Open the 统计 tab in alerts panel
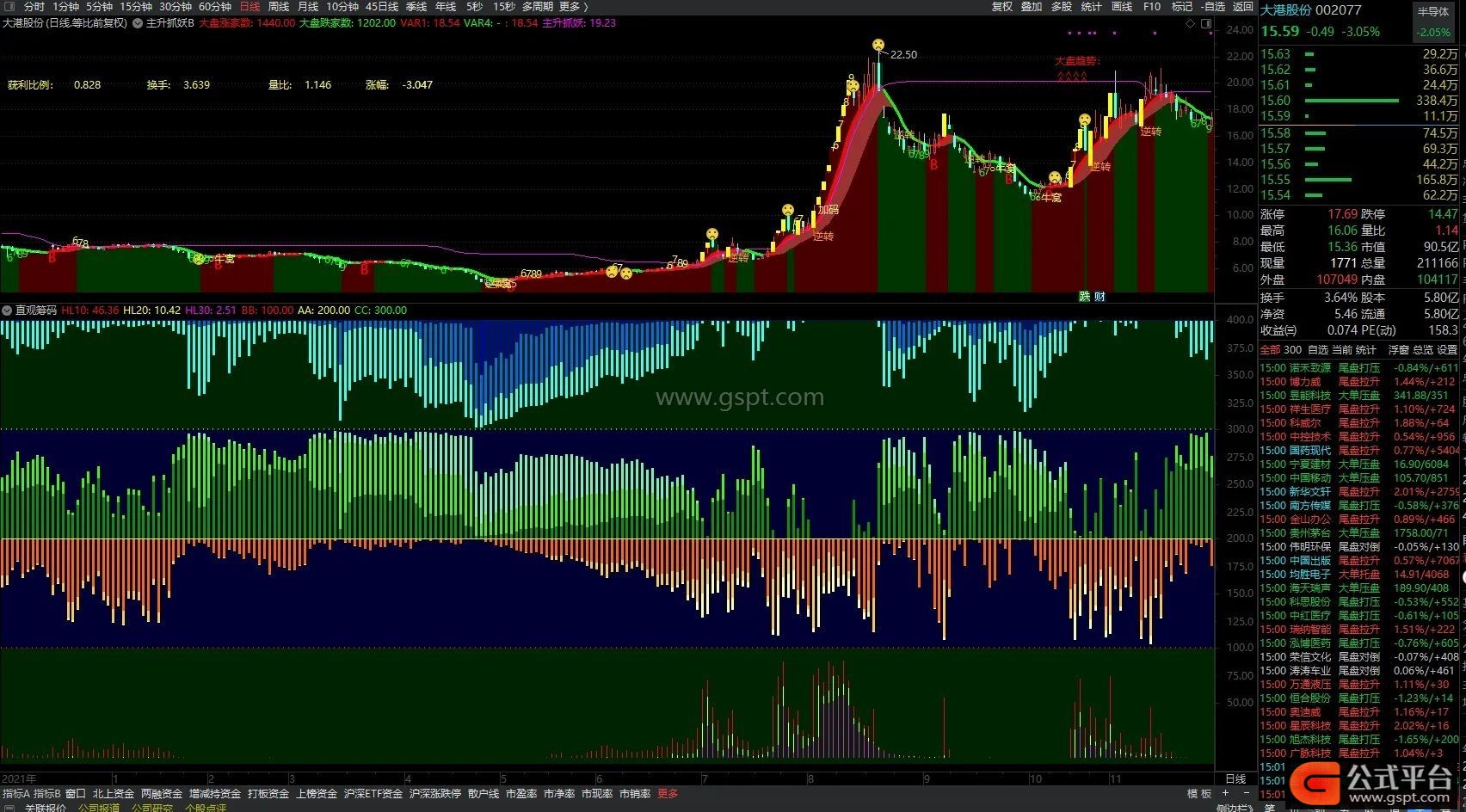This screenshot has width=1466, height=812. pos(1366,350)
